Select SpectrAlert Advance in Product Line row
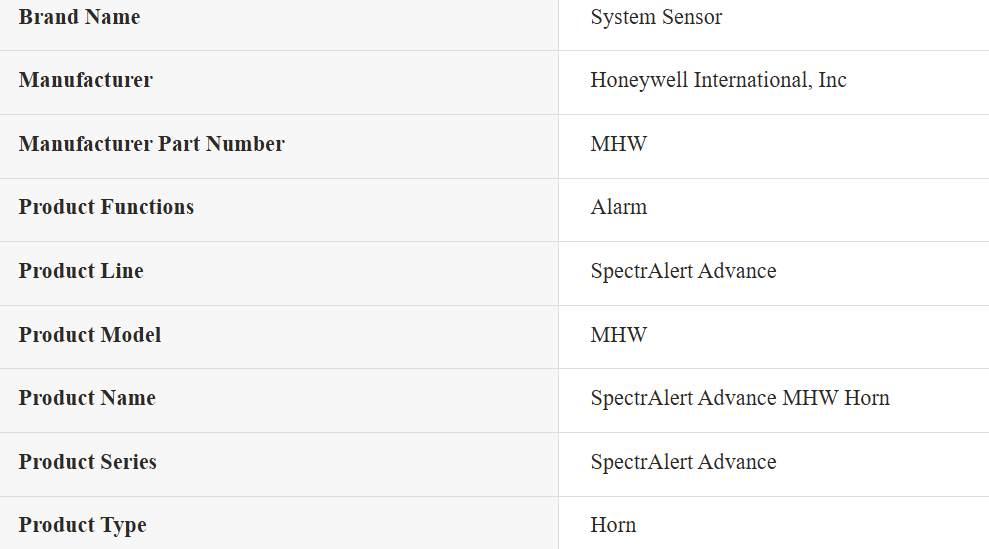989x549 pixels. pyautogui.click(x=683, y=271)
